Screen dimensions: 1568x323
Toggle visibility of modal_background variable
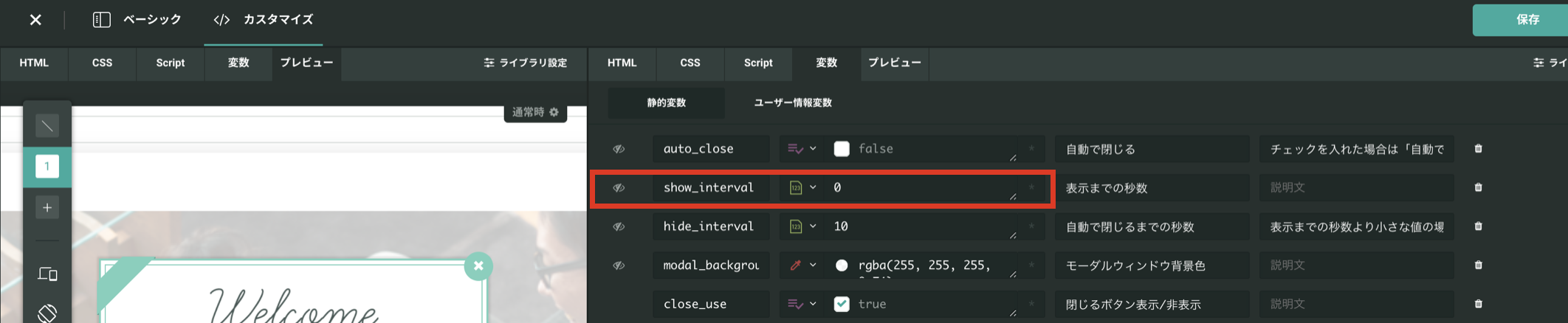[619, 265]
